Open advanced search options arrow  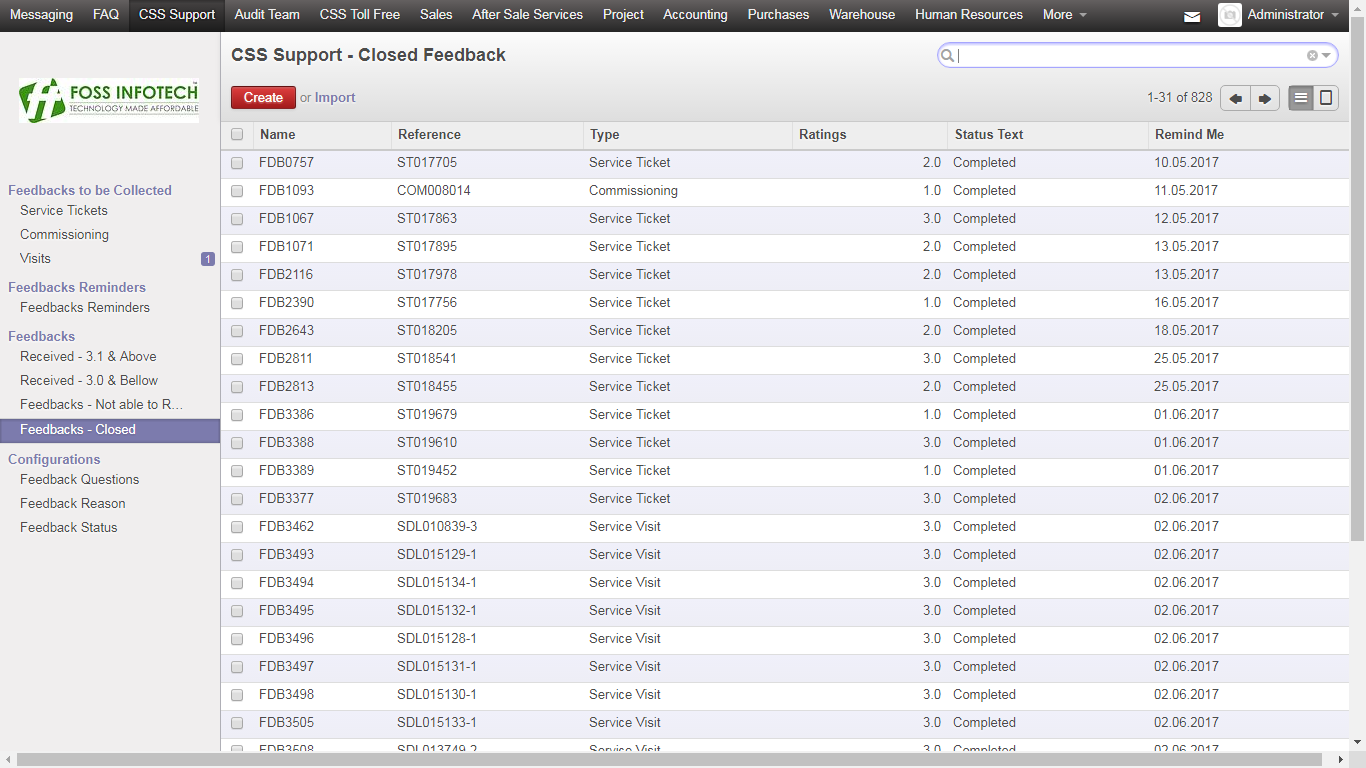(1326, 56)
